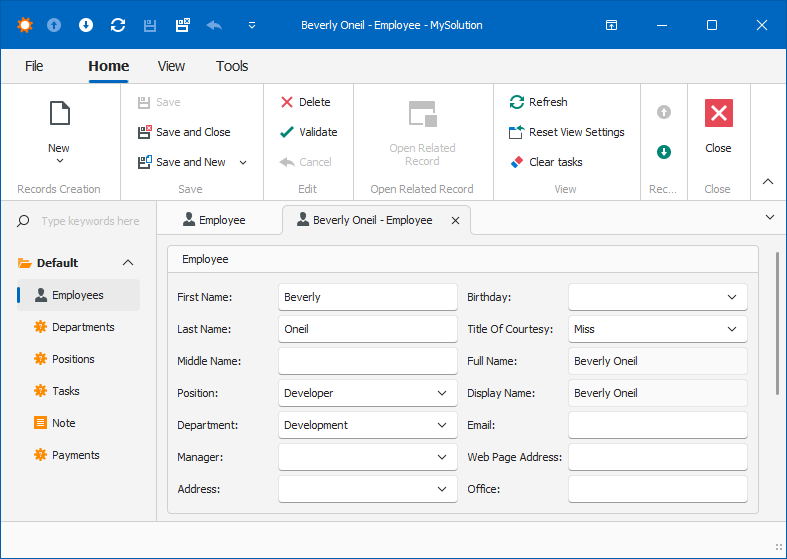
Task: Open the Address dropdown
Action: (442, 489)
